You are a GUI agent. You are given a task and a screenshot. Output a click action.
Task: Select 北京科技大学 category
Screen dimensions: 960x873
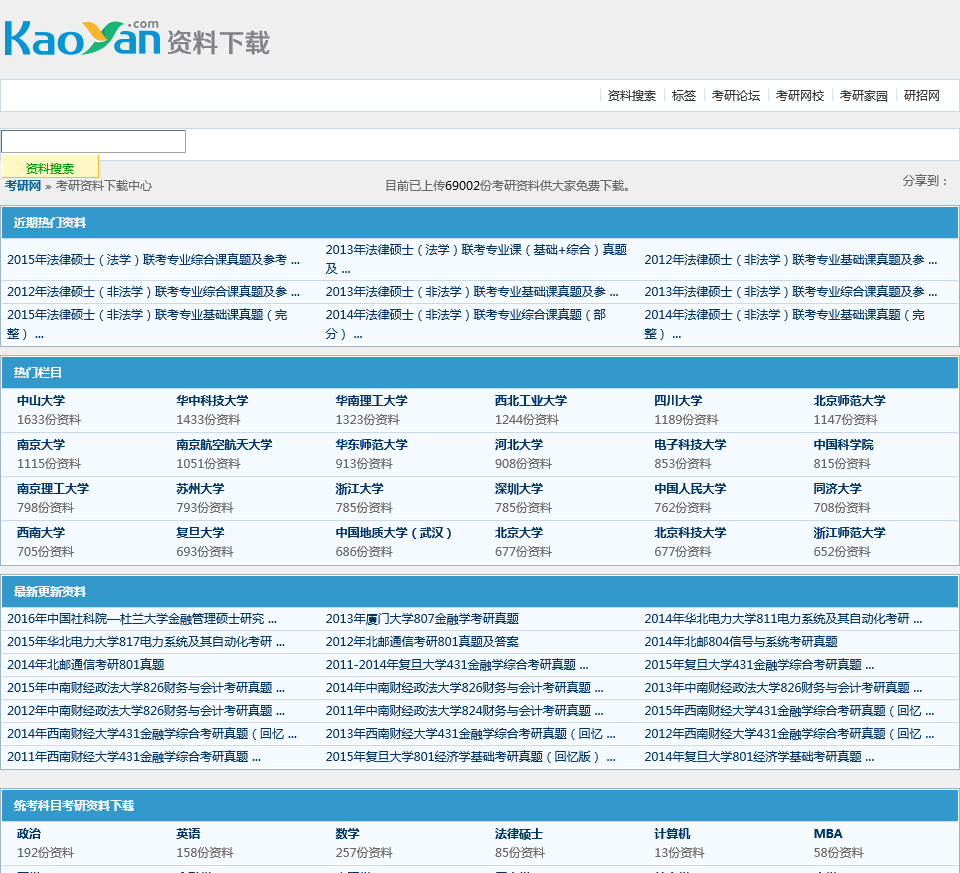pos(690,533)
